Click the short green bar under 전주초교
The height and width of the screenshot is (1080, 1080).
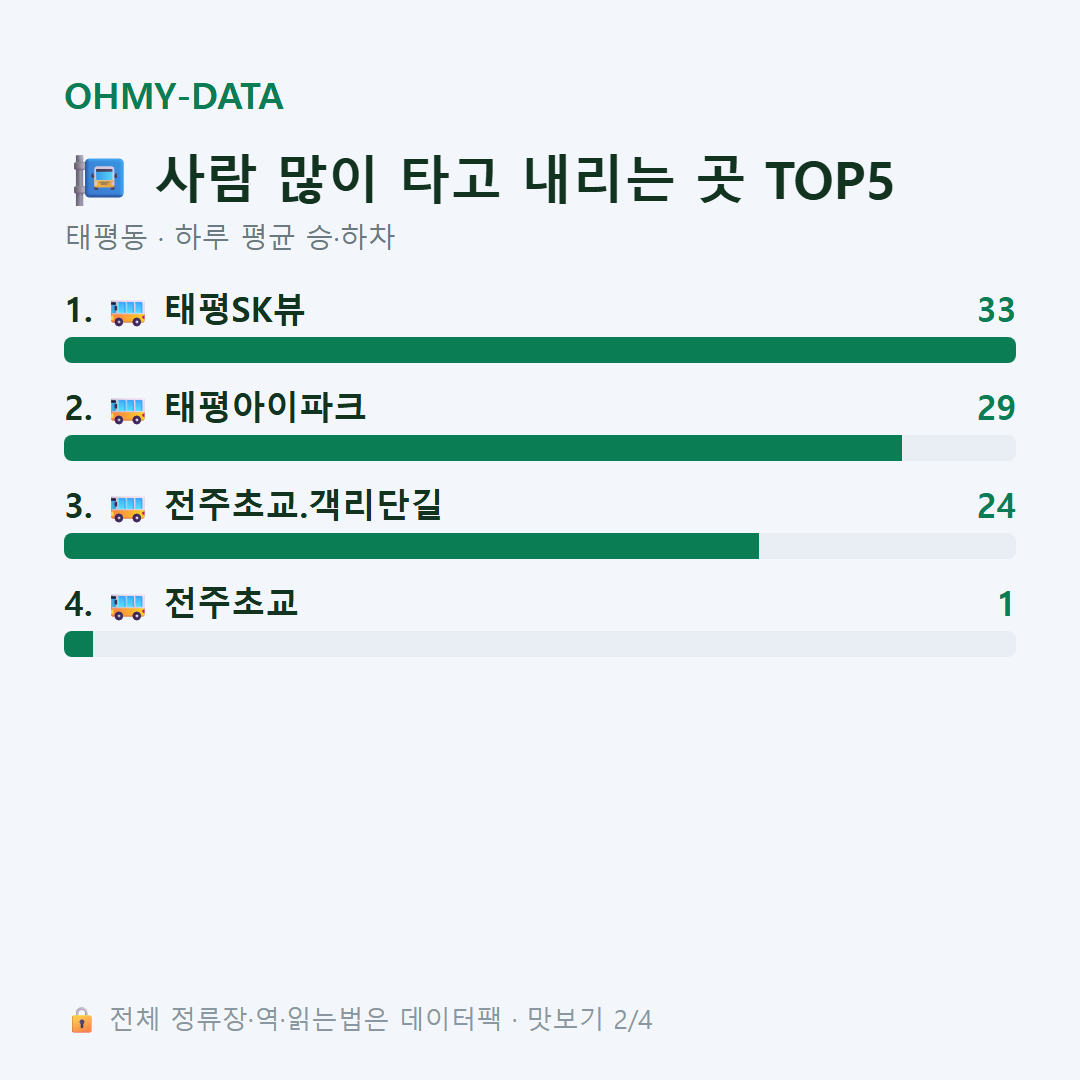pyautogui.click(x=79, y=644)
